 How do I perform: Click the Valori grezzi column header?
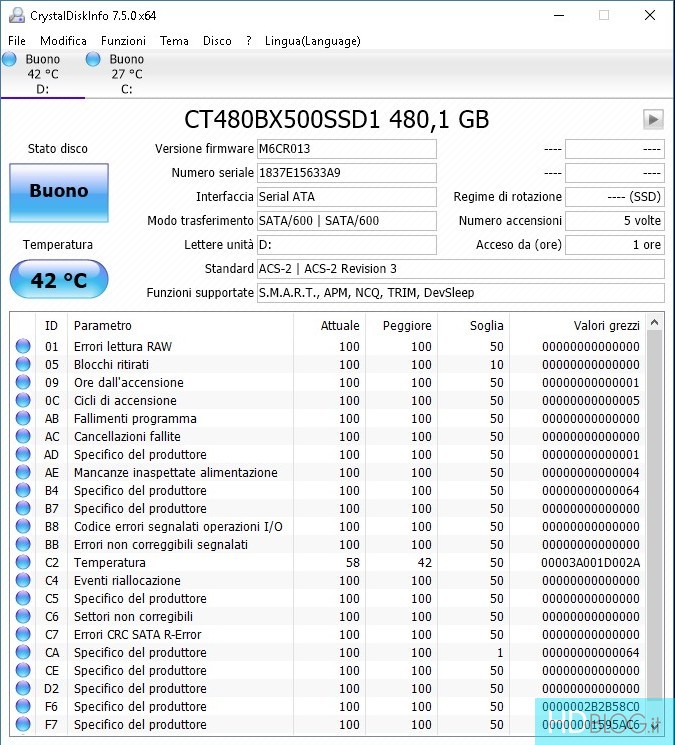606,326
